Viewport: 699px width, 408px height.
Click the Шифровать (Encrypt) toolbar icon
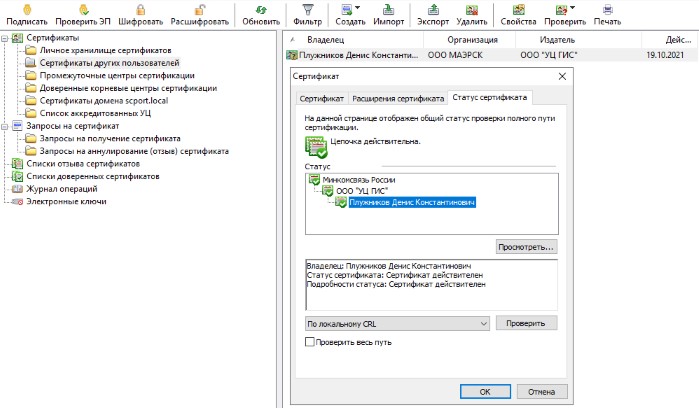(x=141, y=8)
